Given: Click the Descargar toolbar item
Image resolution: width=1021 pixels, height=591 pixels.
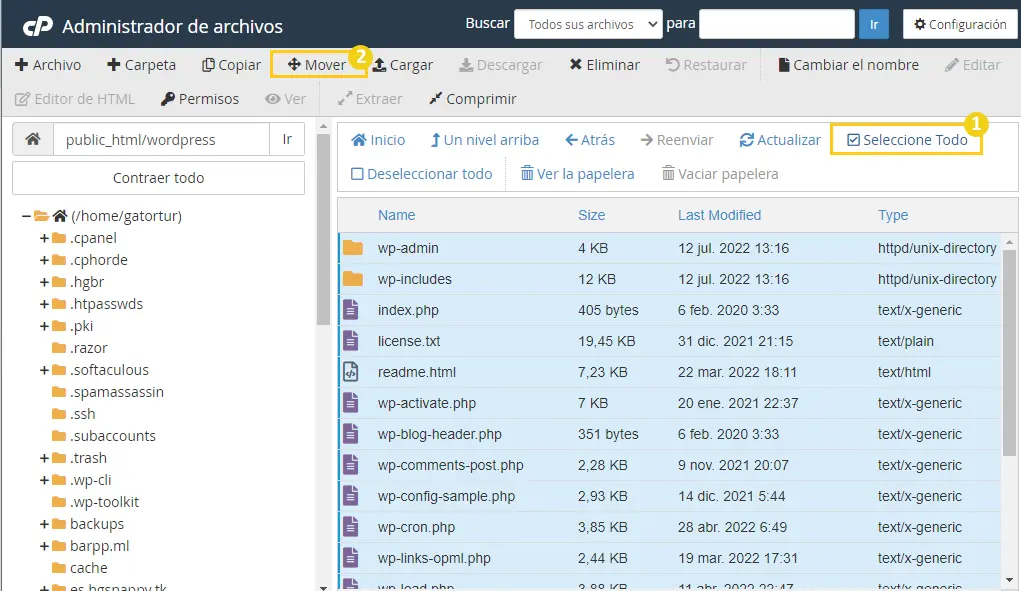Looking at the screenshot, I should [x=501, y=65].
